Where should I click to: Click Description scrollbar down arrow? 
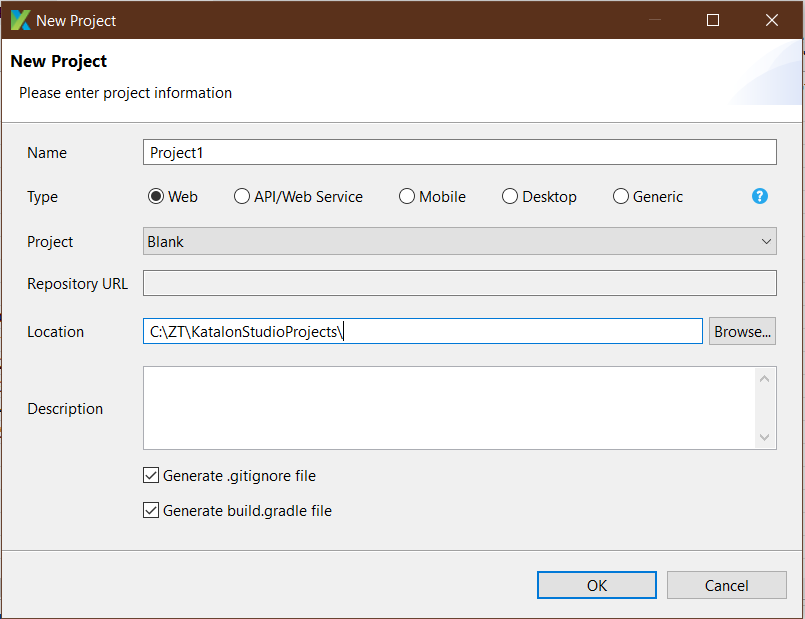[764, 437]
